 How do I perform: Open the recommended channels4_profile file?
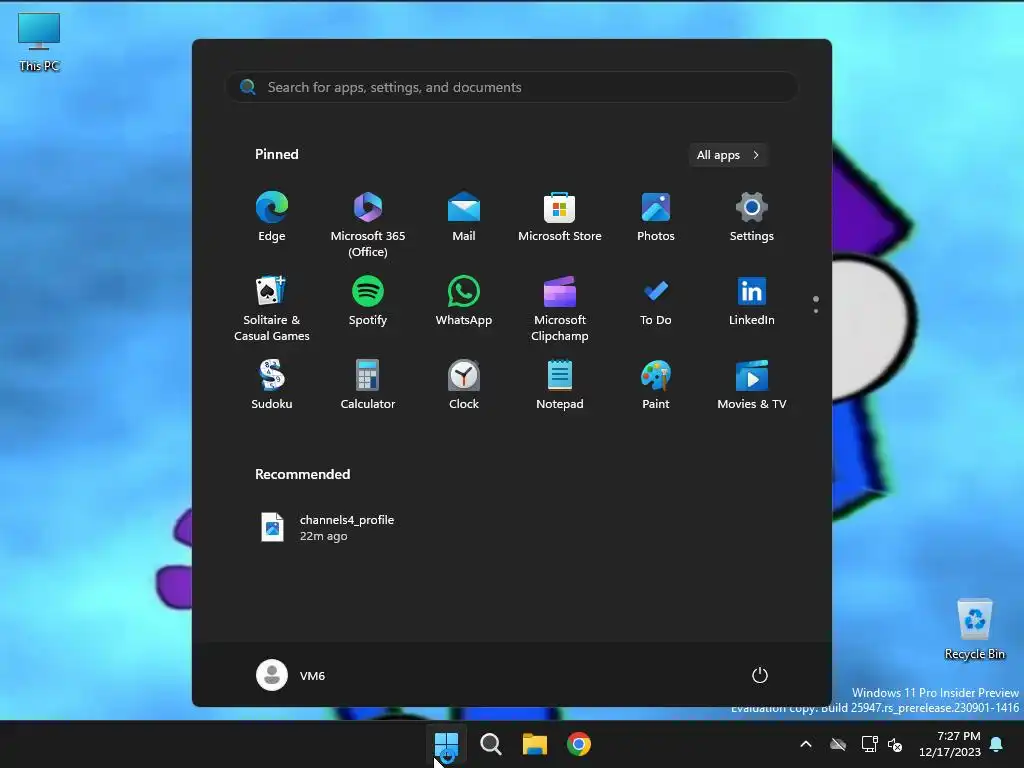click(328, 528)
